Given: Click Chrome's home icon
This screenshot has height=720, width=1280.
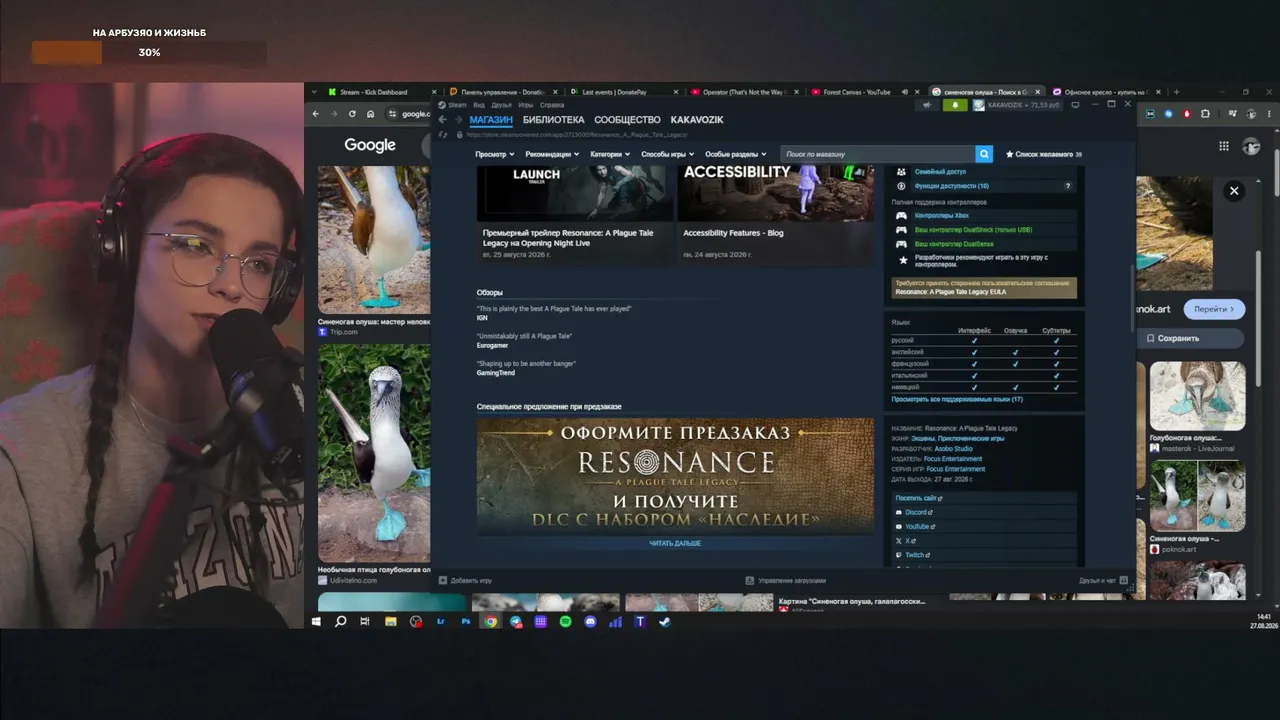Looking at the screenshot, I should tap(371, 114).
